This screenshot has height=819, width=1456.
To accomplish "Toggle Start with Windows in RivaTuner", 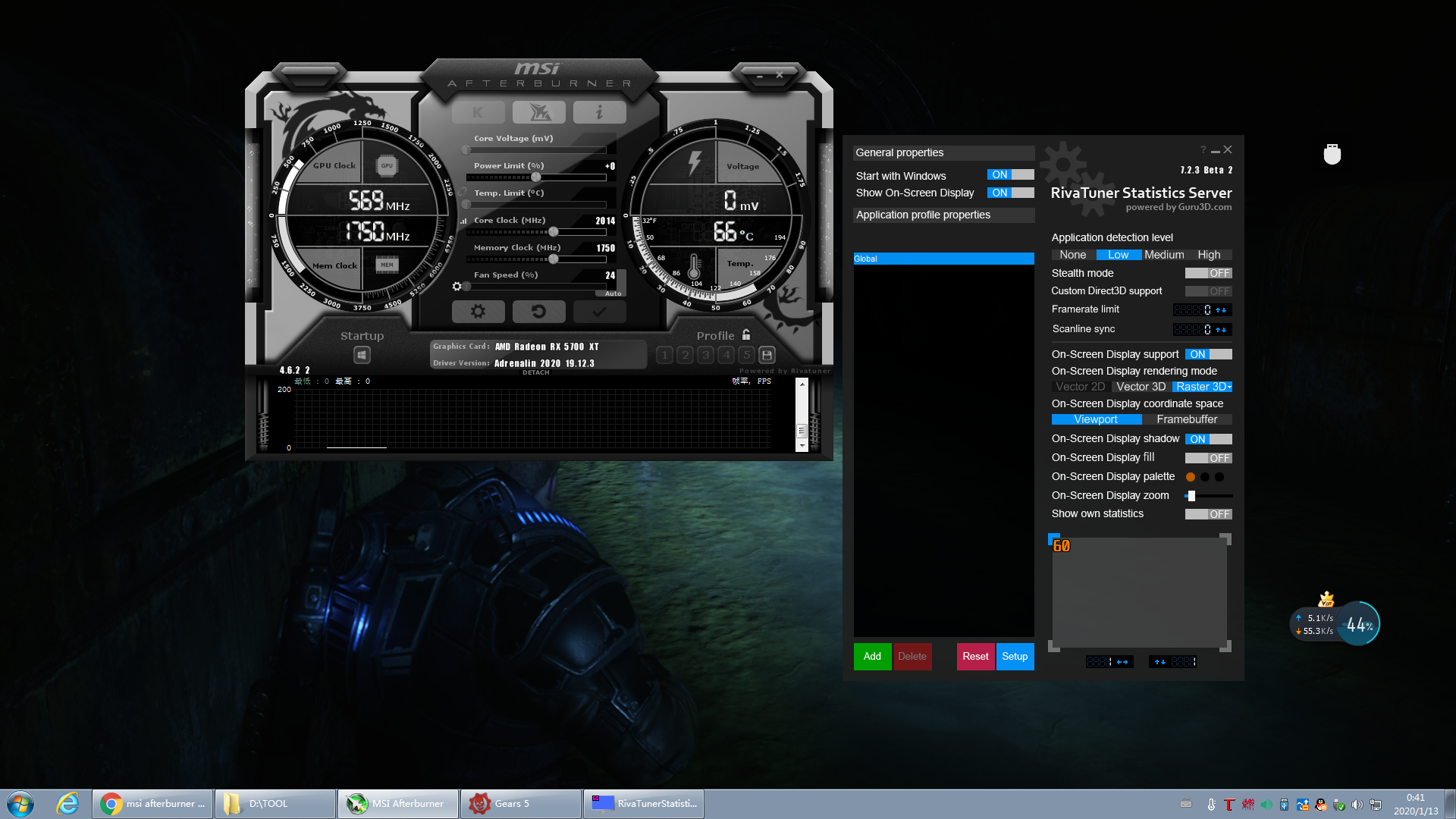I will coord(1010,175).
